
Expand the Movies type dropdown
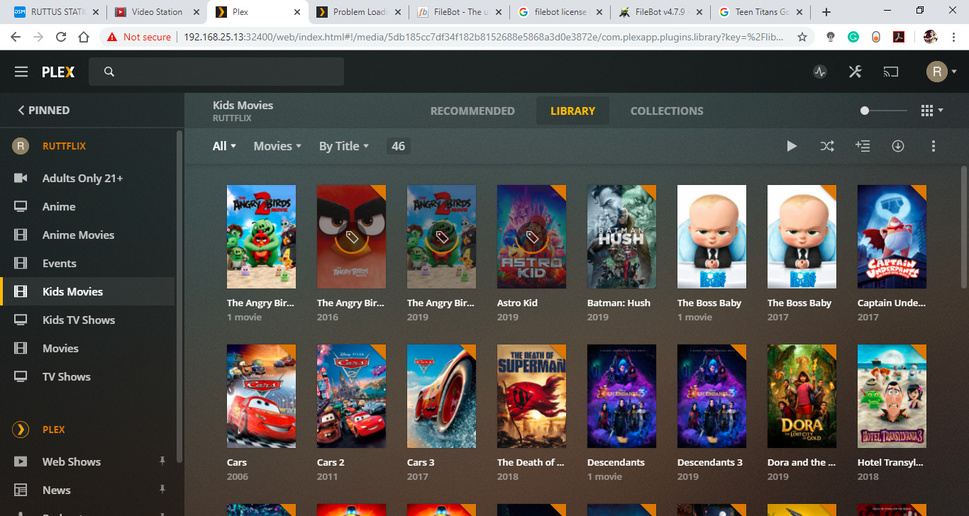(x=277, y=146)
